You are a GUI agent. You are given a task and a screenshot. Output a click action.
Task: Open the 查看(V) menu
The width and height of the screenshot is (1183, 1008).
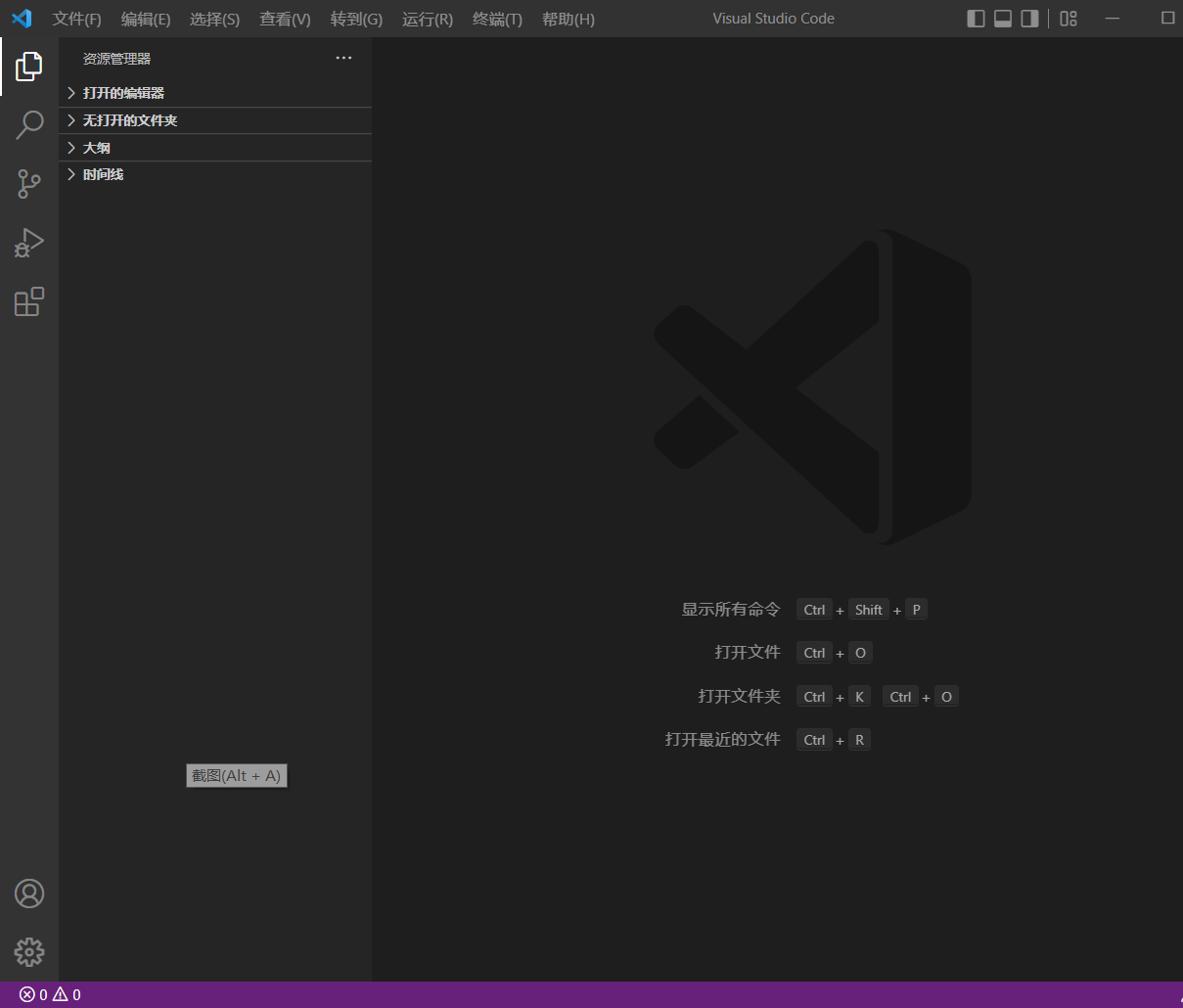tap(285, 20)
